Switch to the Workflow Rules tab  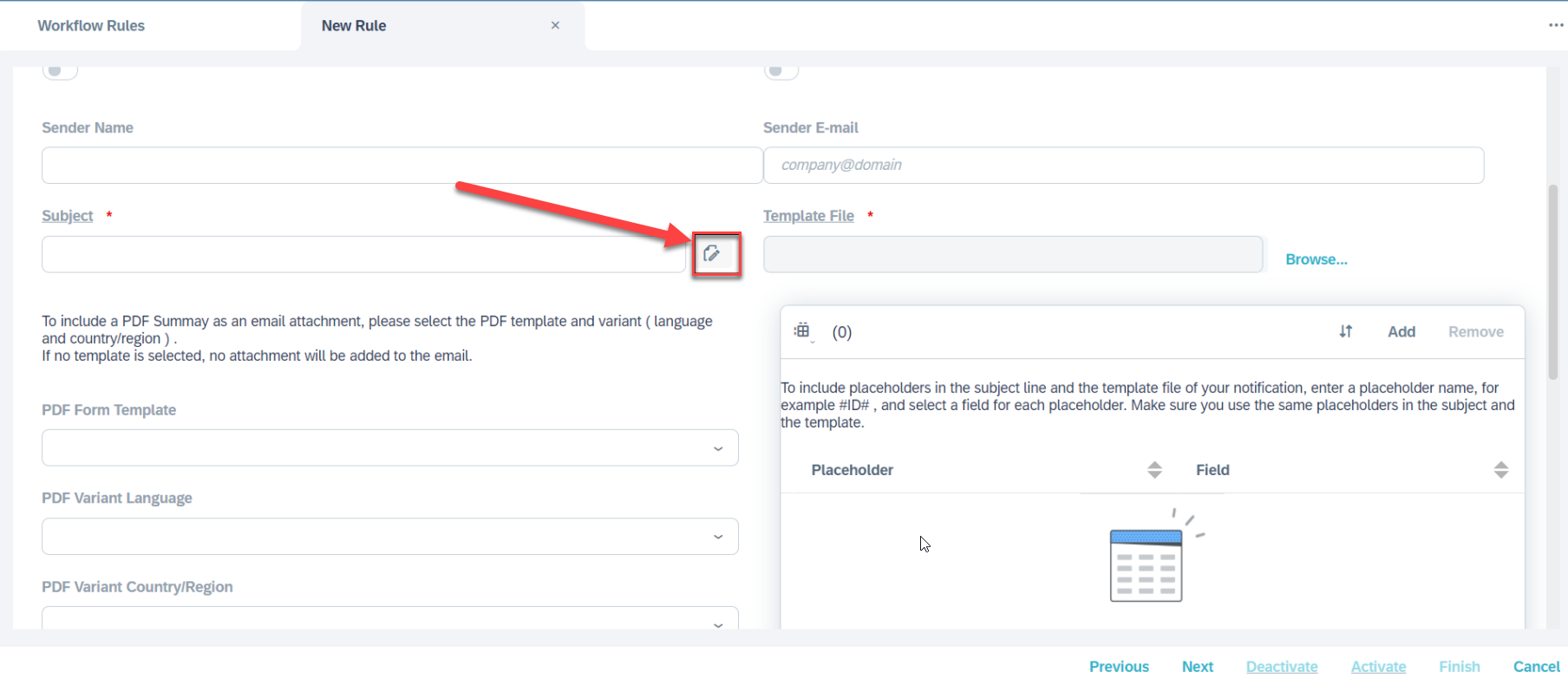pos(91,25)
